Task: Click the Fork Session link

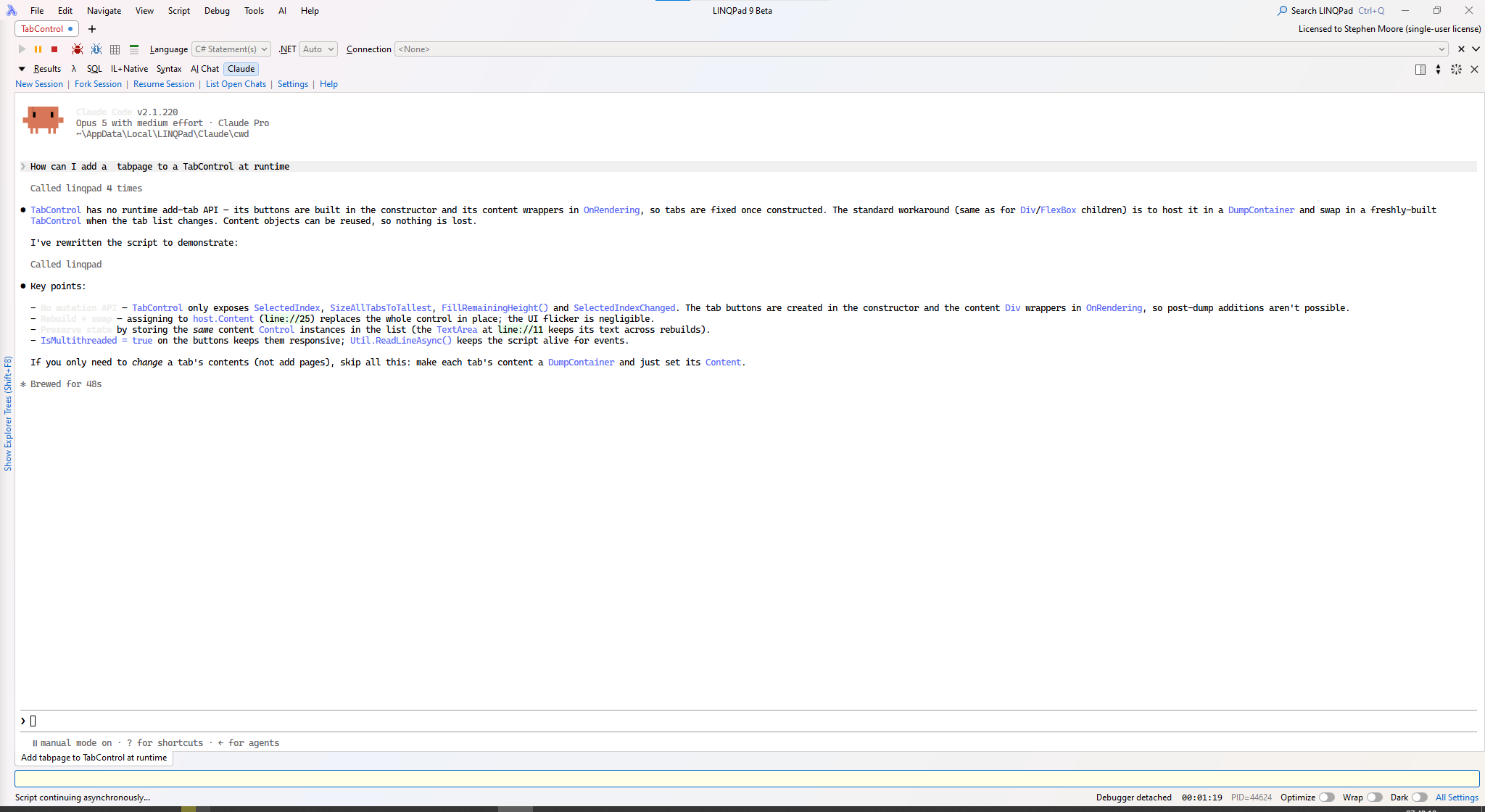Action: (98, 84)
